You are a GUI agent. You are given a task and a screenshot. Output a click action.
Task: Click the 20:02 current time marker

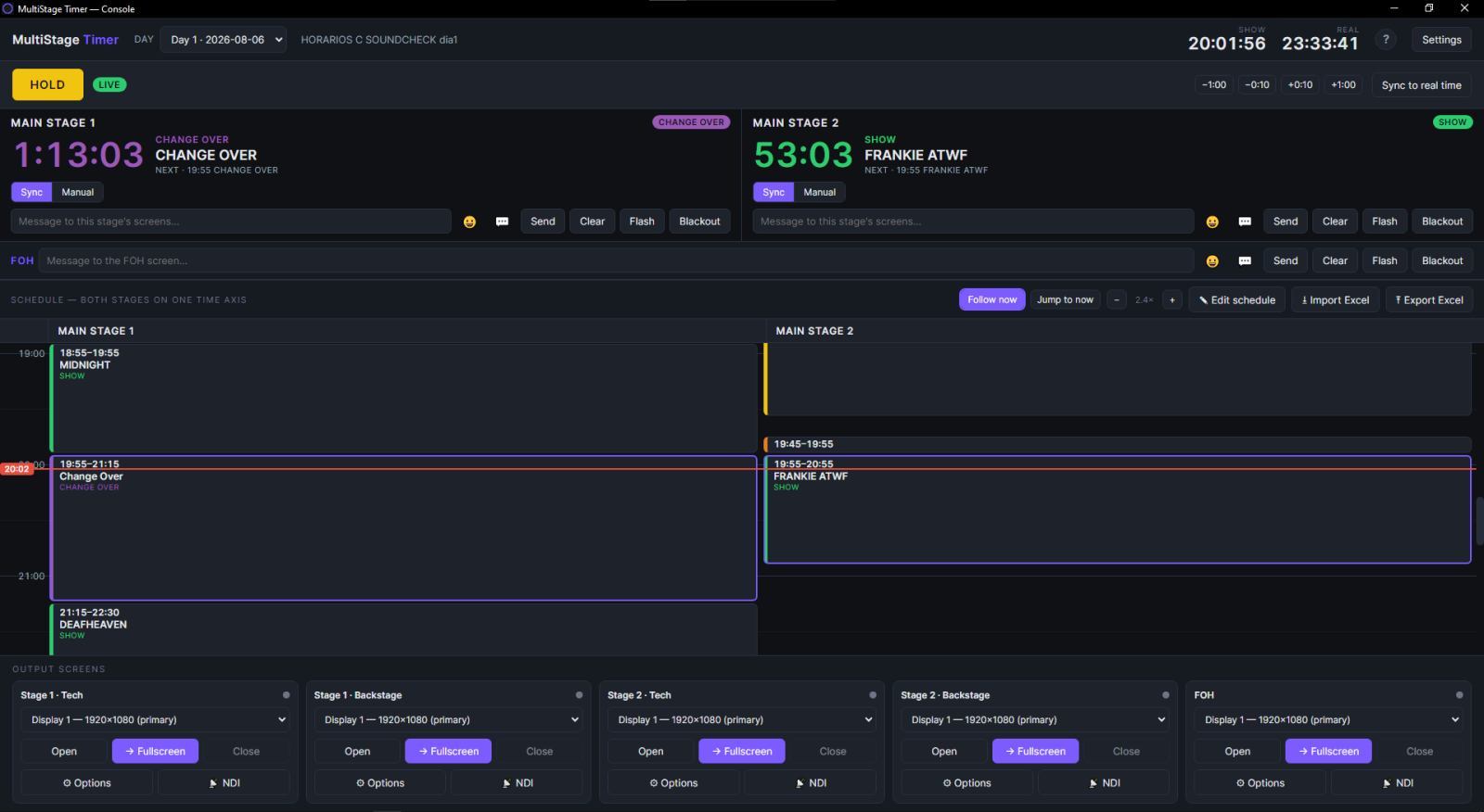click(17, 469)
